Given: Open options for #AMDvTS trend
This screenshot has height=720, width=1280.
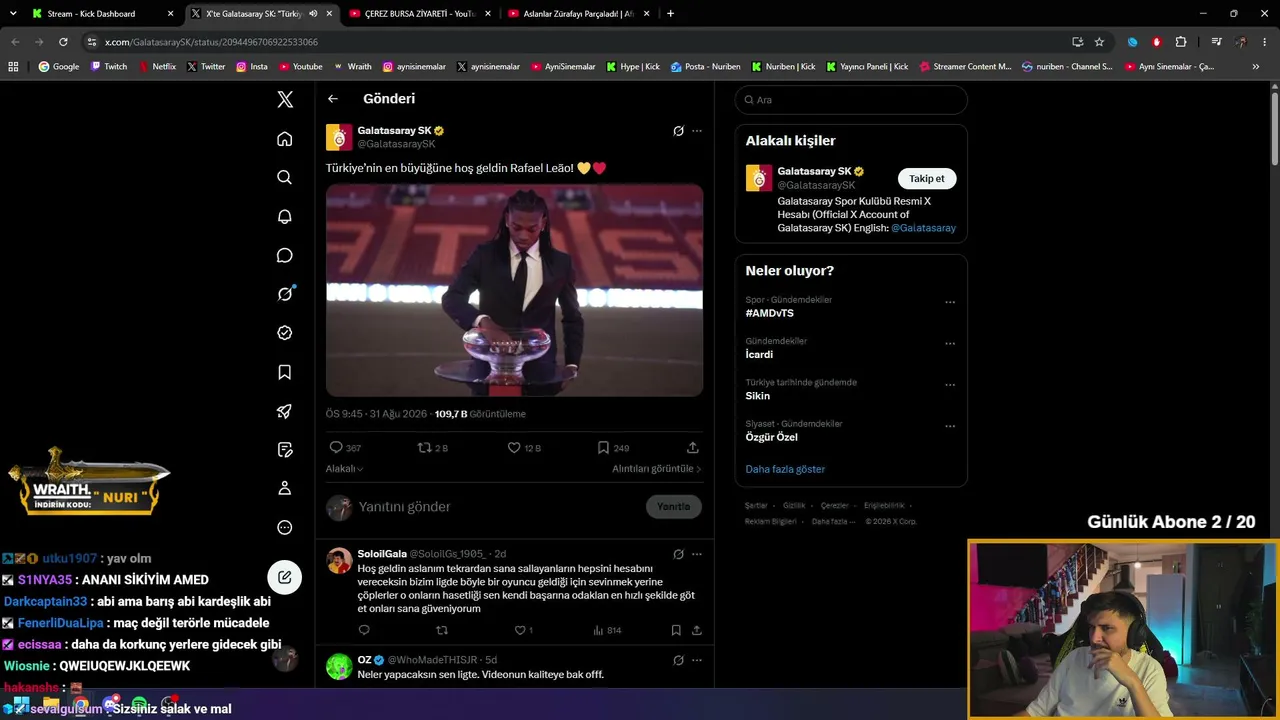Looking at the screenshot, I should 950,302.
